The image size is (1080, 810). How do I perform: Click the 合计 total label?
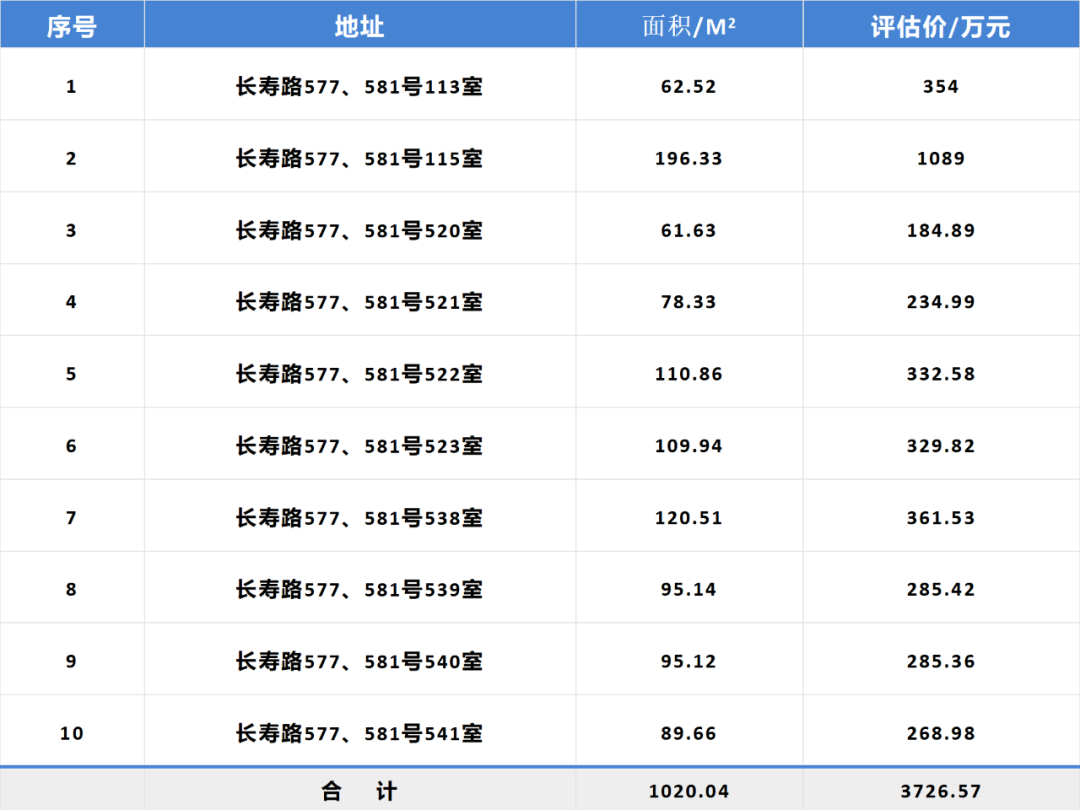360,791
